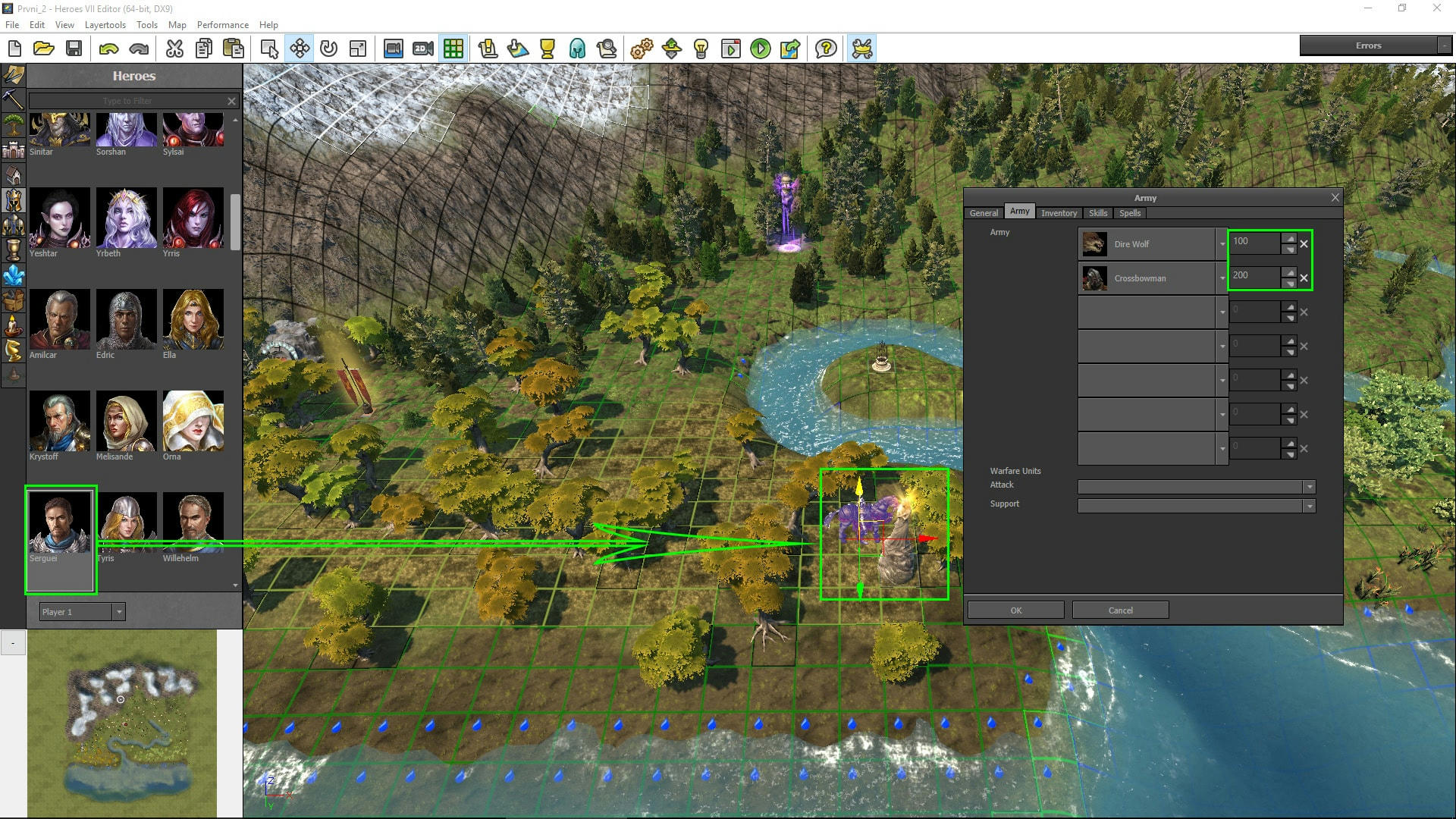Close the Army dialog window

[x=1335, y=197]
